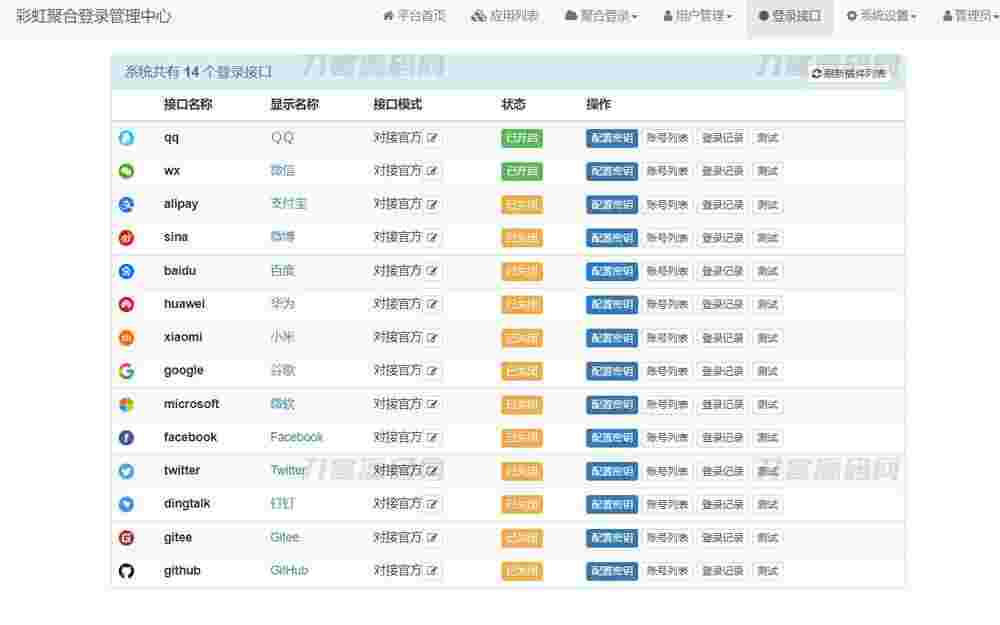The width and height of the screenshot is (1000, 625).
Task: Toggle the green 已开启 status for wx
Action: click(522, 172)
